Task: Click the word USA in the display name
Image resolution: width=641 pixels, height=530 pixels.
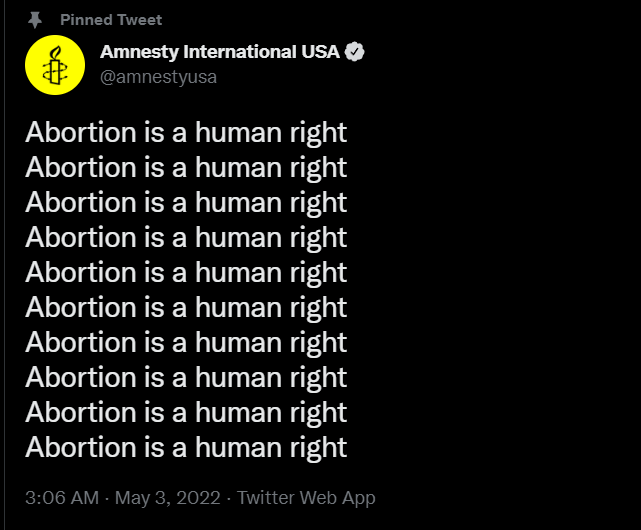Action: click(320, 52)
